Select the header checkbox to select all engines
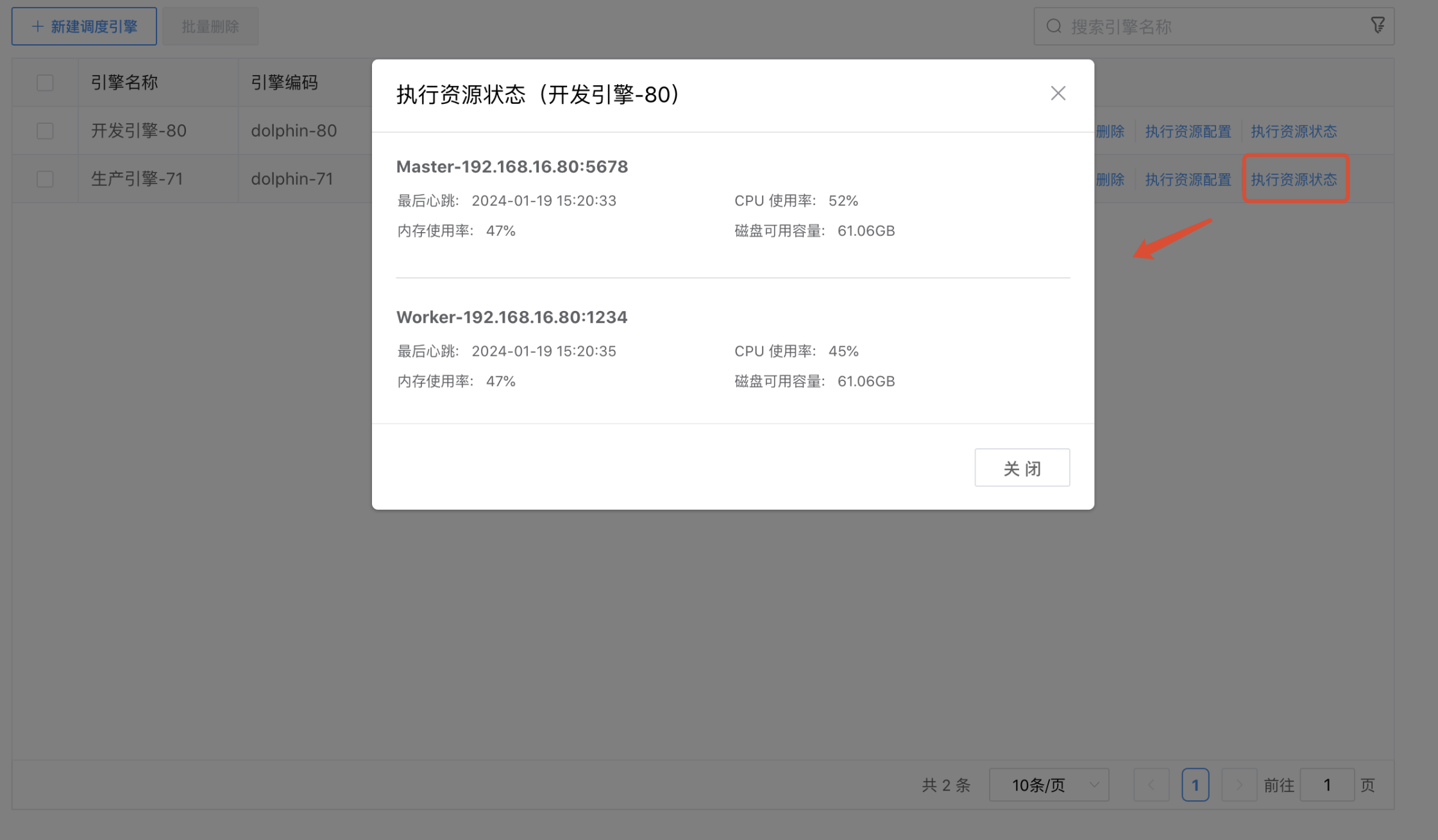Viewport: 1438px width, 840px height. (x=44, y=82)
